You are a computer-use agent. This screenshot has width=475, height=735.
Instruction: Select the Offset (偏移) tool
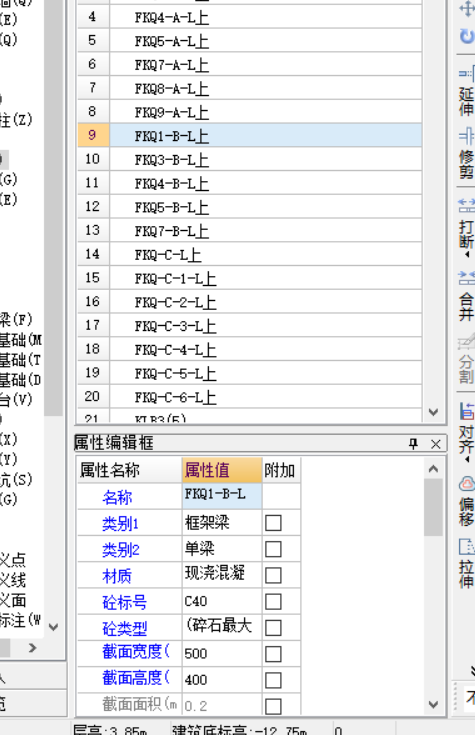(x=466, y=501)
